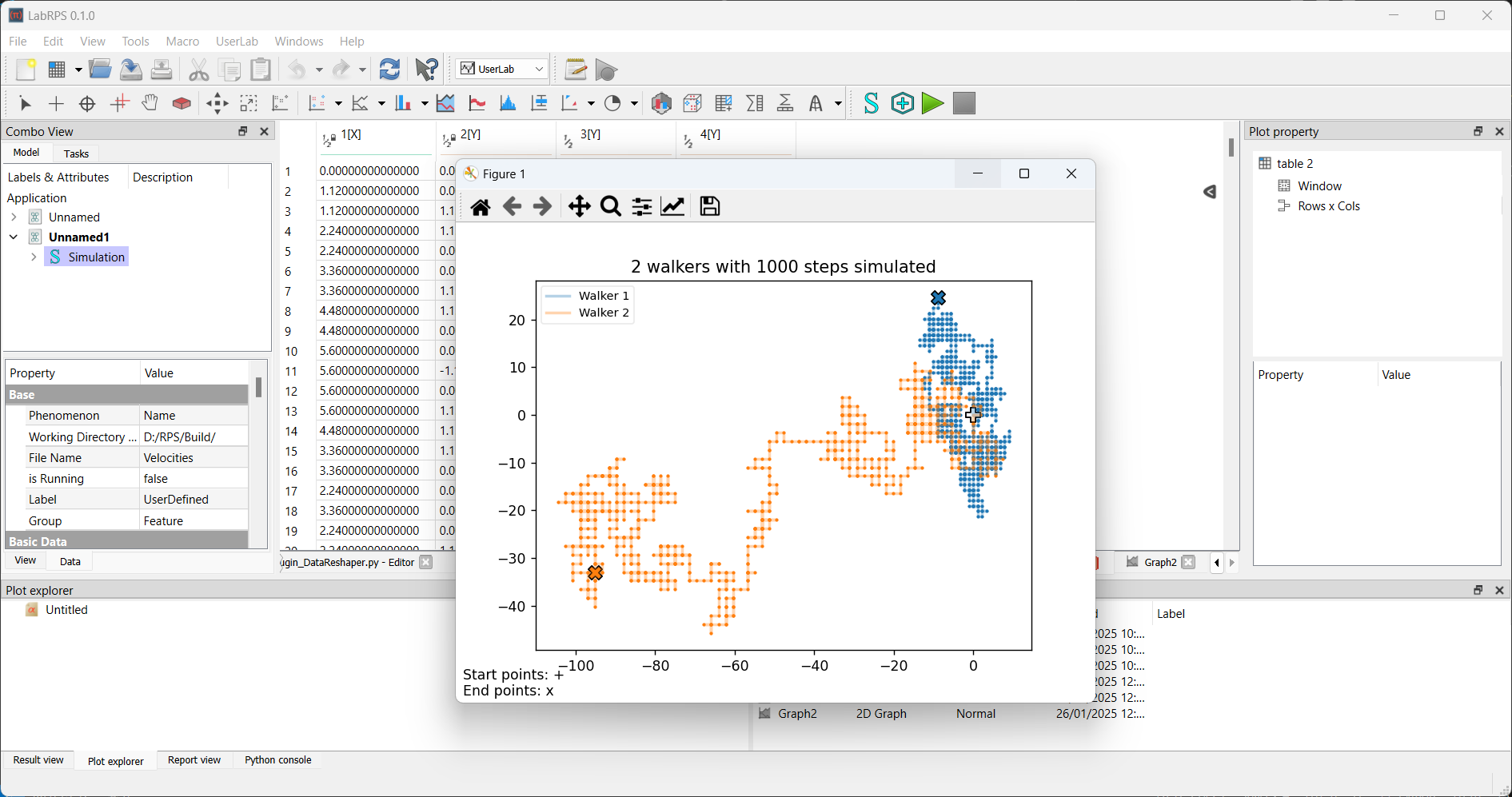Expand the Unnamed tree node
The image size is (1512, 797).
14,217
